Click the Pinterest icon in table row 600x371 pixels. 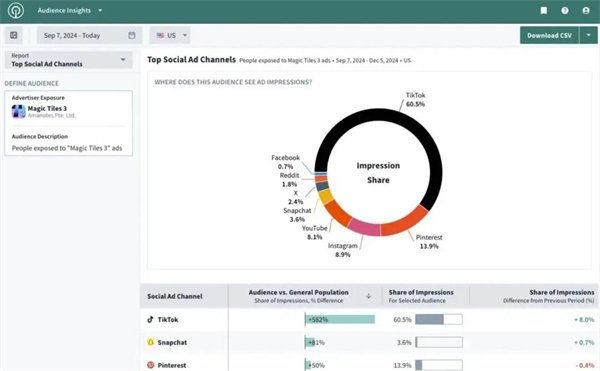pyautogui.click(x=151, y=365)
